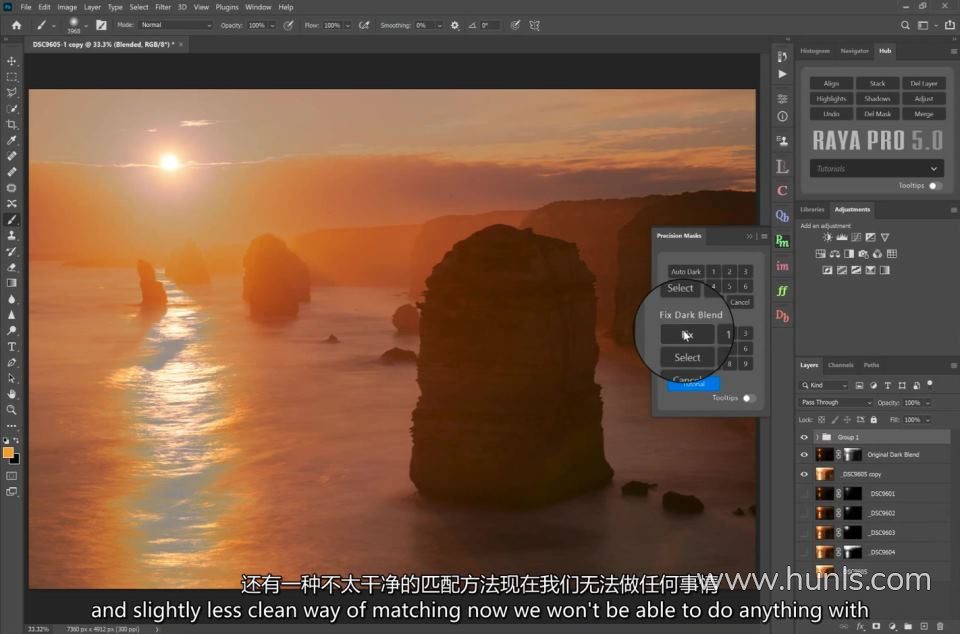Toggle Tooltips switch in Raya Pro Hub
The height and width of the screenshot is (634, 960).
[935, 186]
